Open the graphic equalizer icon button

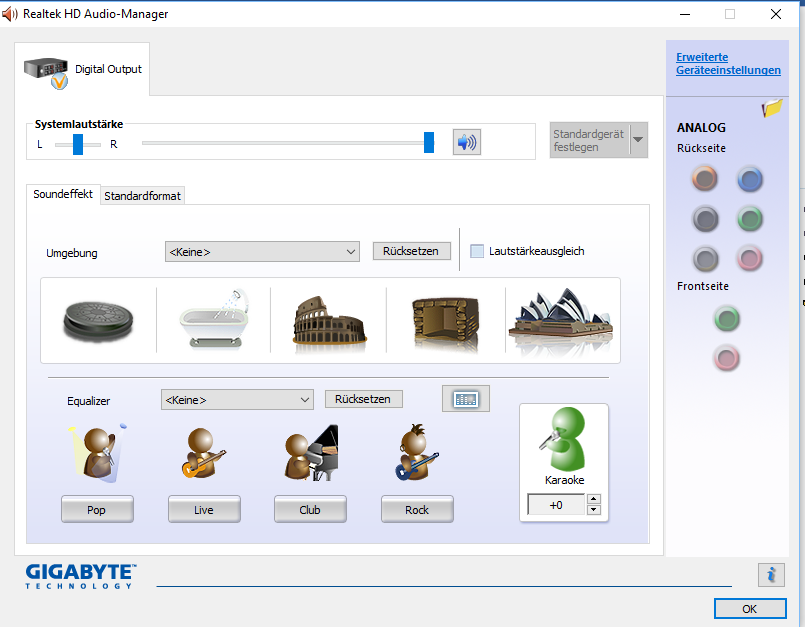466,399
